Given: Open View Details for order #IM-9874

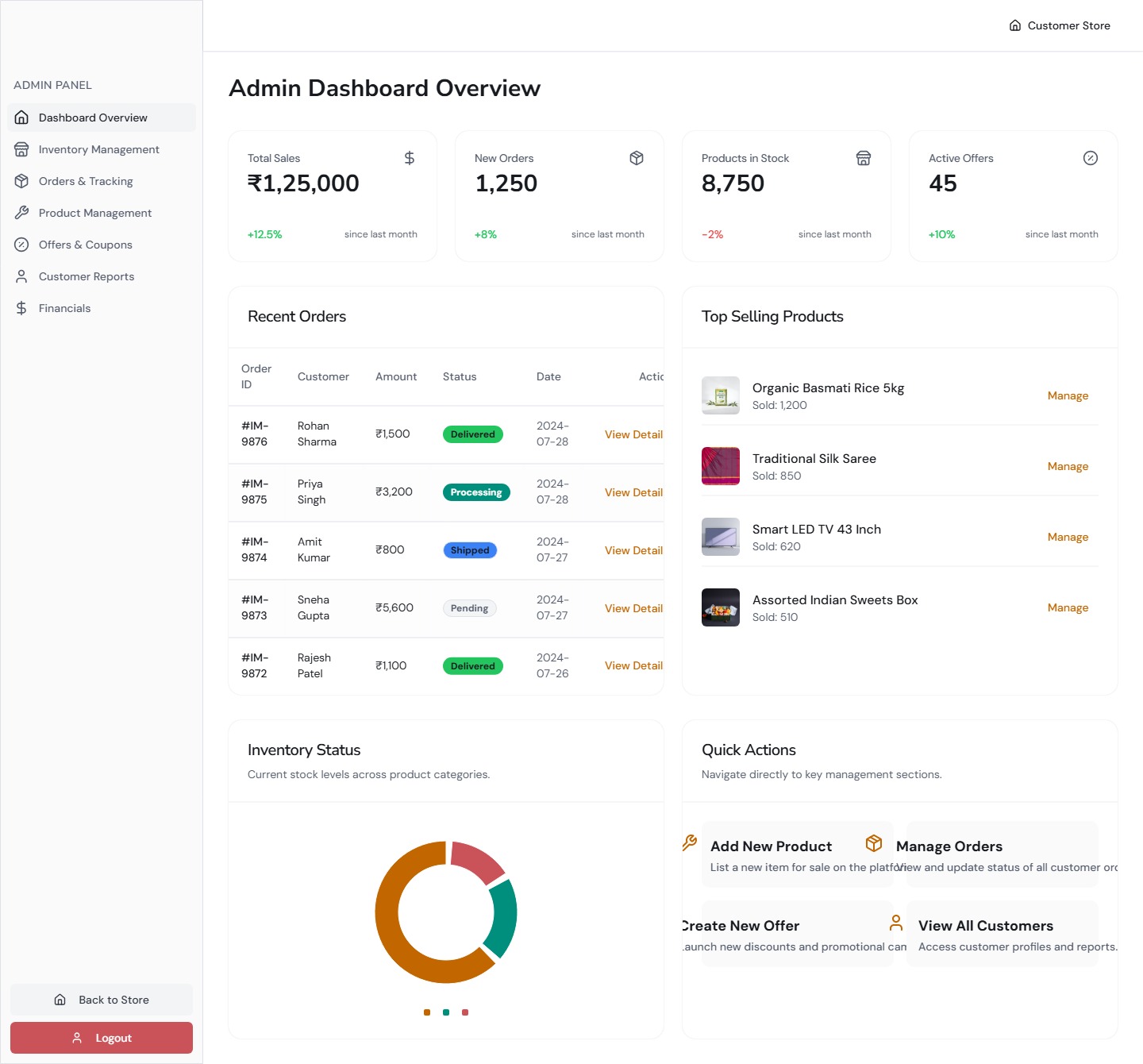Looking at the screenshot, I should tap(633, 550).
